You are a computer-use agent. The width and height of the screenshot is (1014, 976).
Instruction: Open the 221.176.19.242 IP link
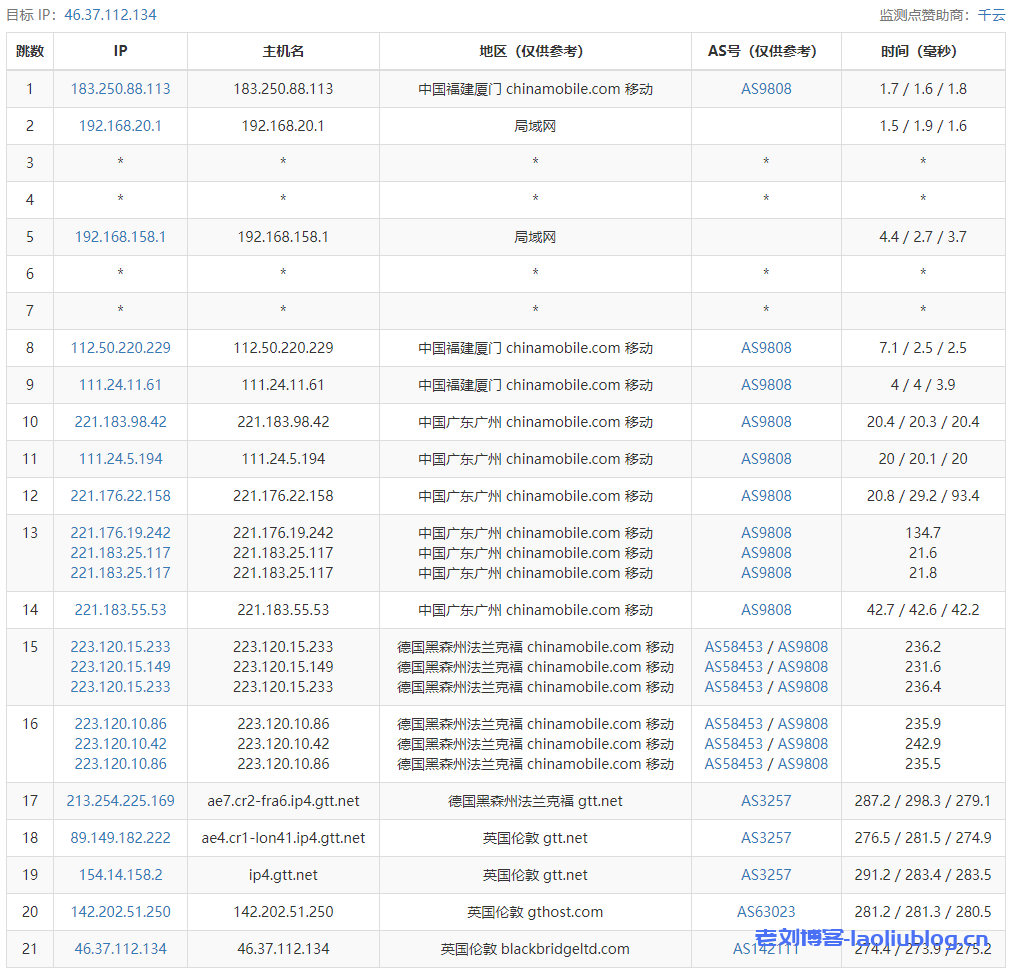tap(120, 533)
